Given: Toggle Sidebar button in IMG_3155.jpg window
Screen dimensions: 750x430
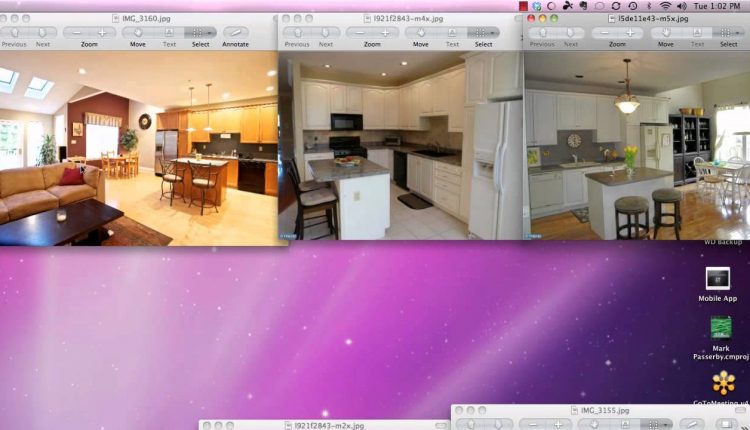Looking at the screenshot, I should 726,424.
